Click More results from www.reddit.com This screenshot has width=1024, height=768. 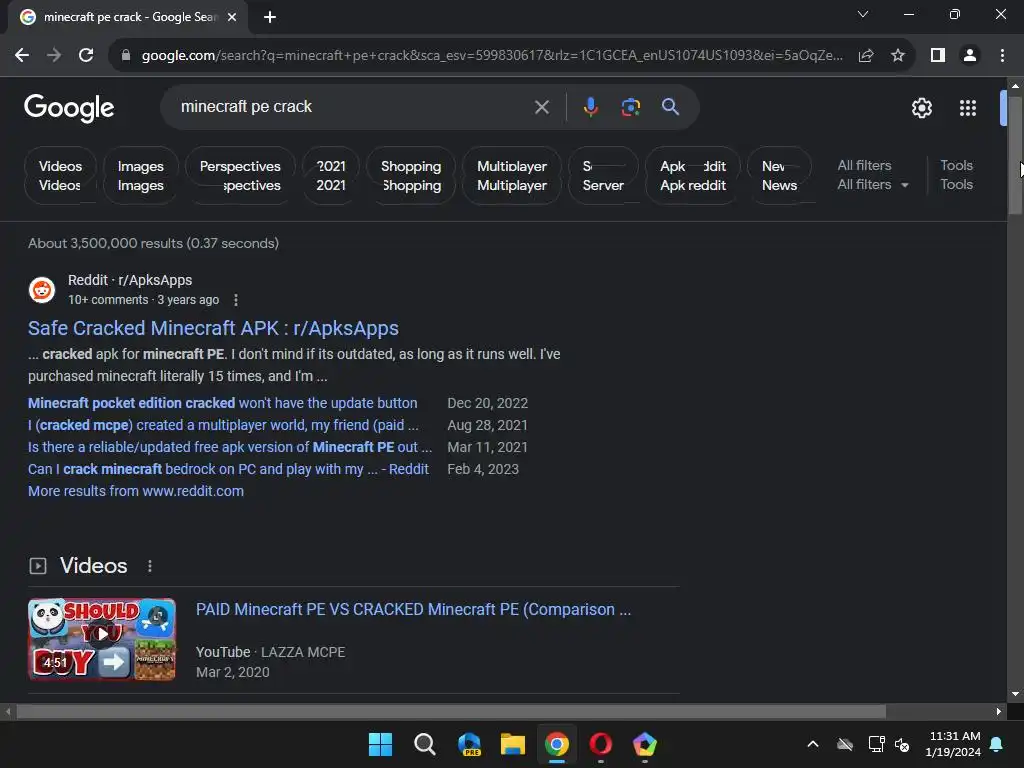click(x=136, y=491)
